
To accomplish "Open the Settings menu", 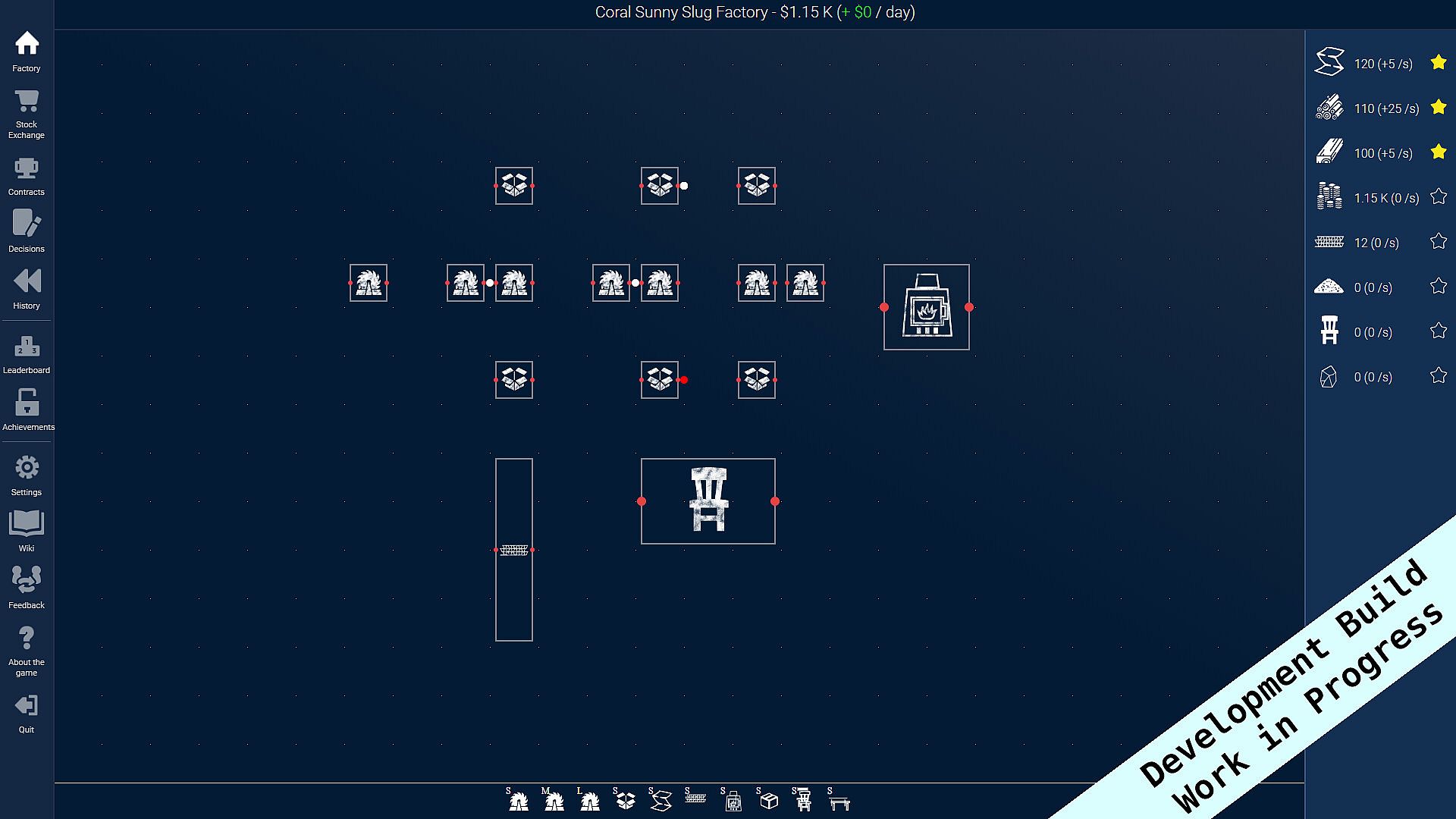I will [27, 475].
